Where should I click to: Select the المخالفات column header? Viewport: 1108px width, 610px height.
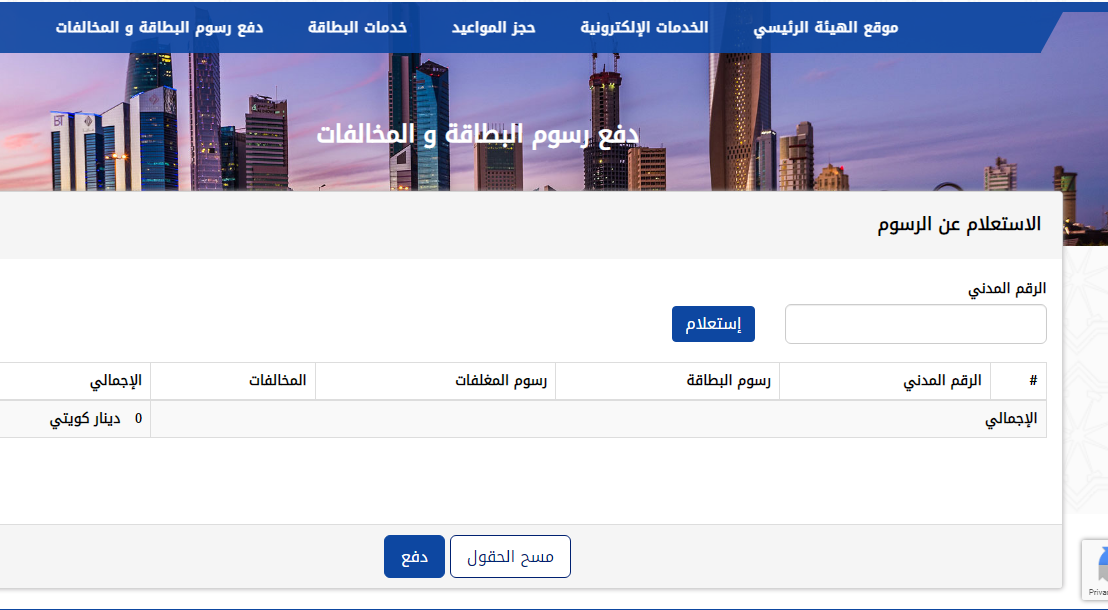[x=277, y=381]
